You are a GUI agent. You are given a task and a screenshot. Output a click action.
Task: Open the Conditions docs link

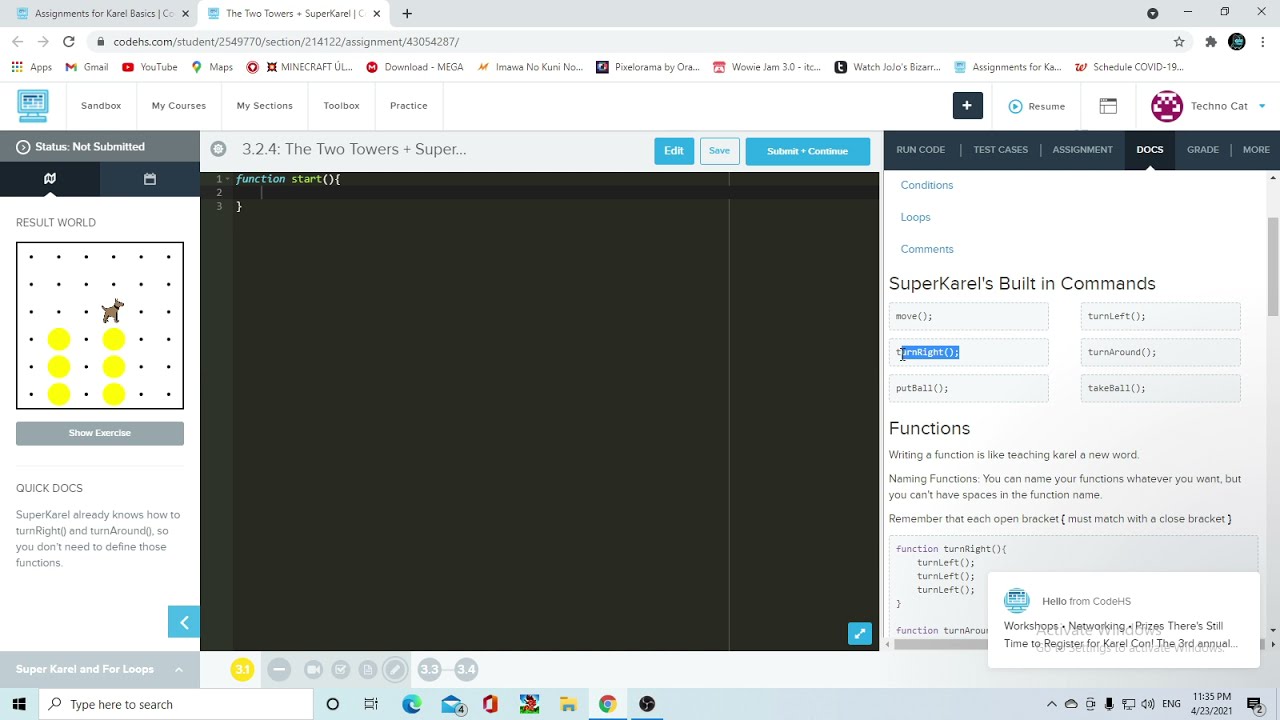click(x=927, y=185)
